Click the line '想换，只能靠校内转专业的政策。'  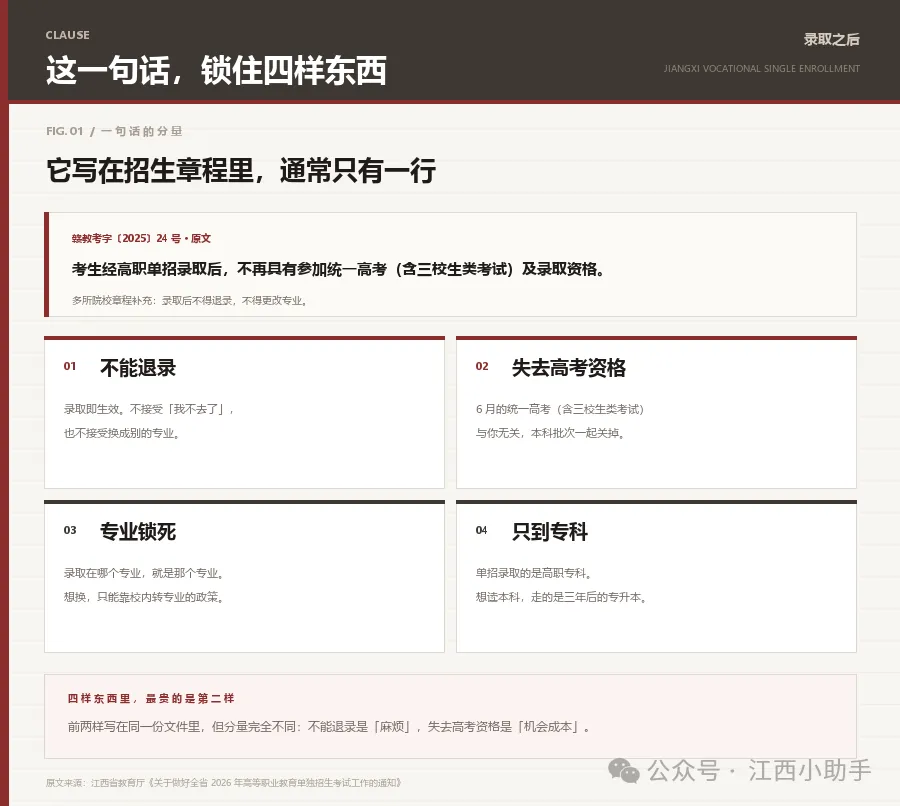143,598
